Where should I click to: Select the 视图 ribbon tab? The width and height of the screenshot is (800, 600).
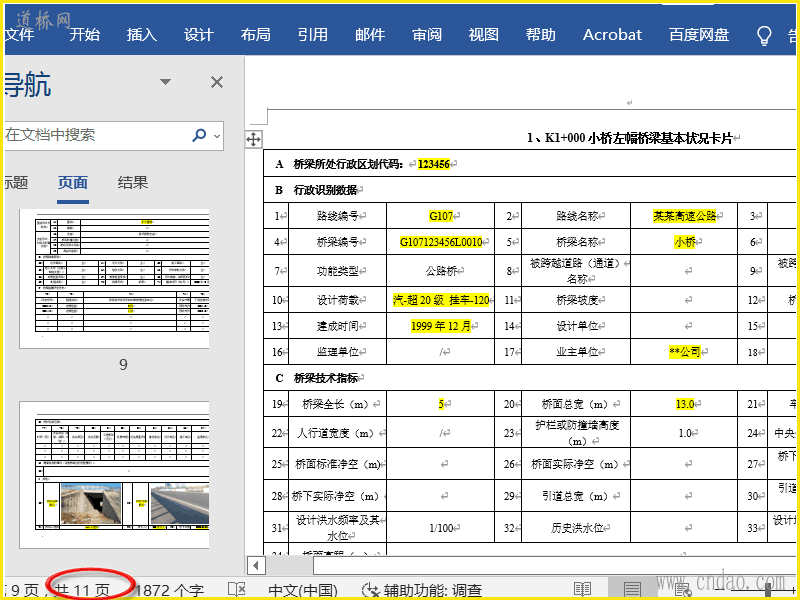pos(484,35)
